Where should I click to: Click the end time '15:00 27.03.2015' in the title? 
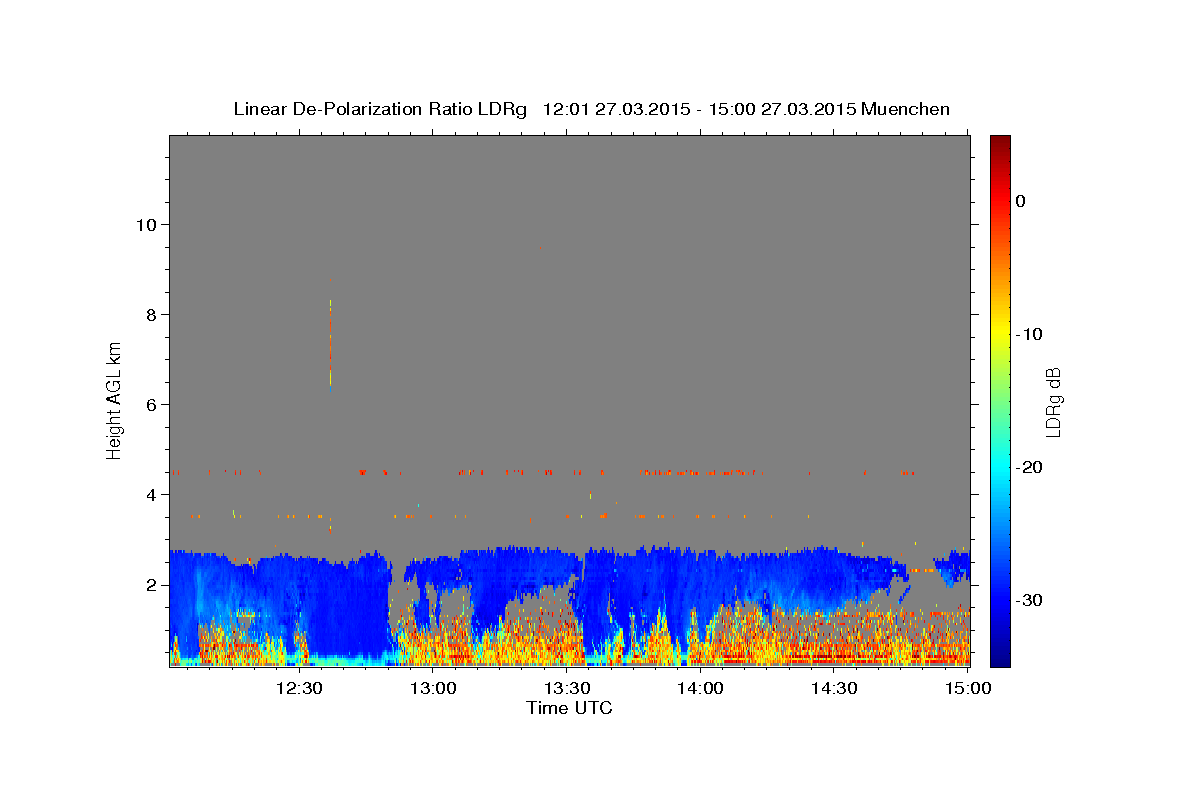(x=782, y=109)
